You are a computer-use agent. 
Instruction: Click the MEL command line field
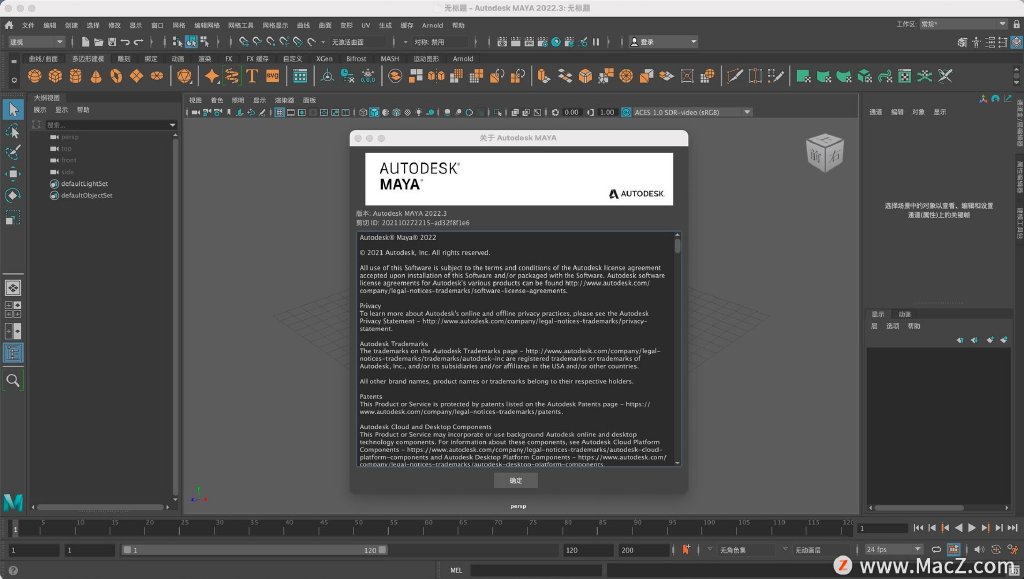tap(536, 570)
